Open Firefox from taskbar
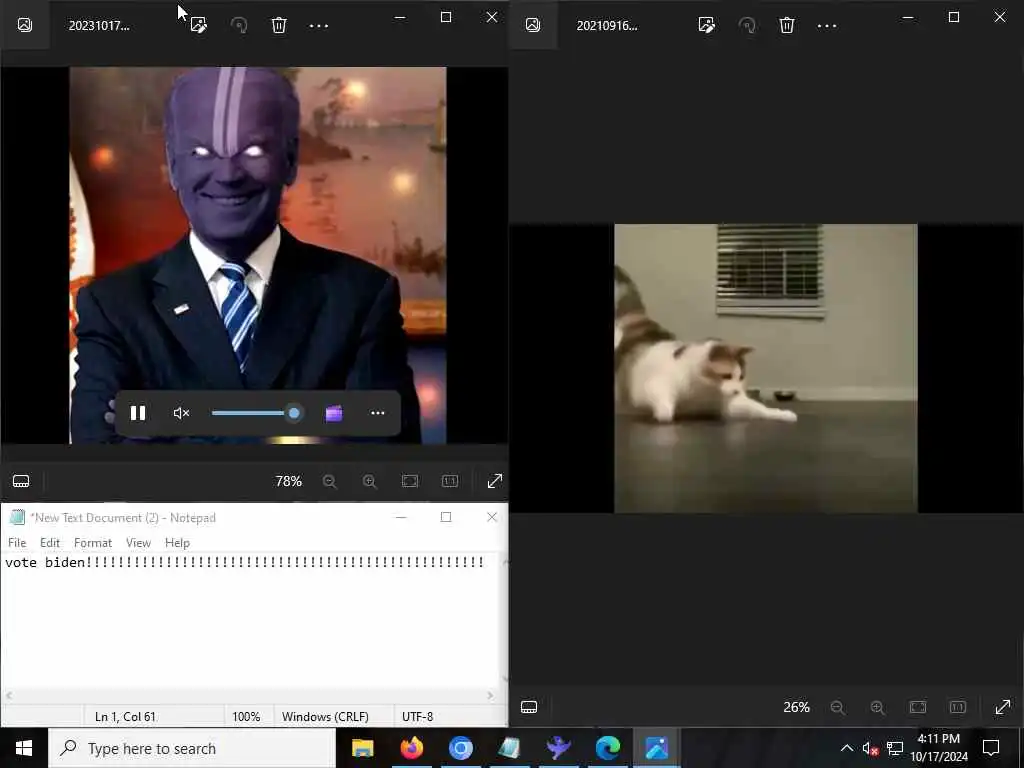 [411, 748]
